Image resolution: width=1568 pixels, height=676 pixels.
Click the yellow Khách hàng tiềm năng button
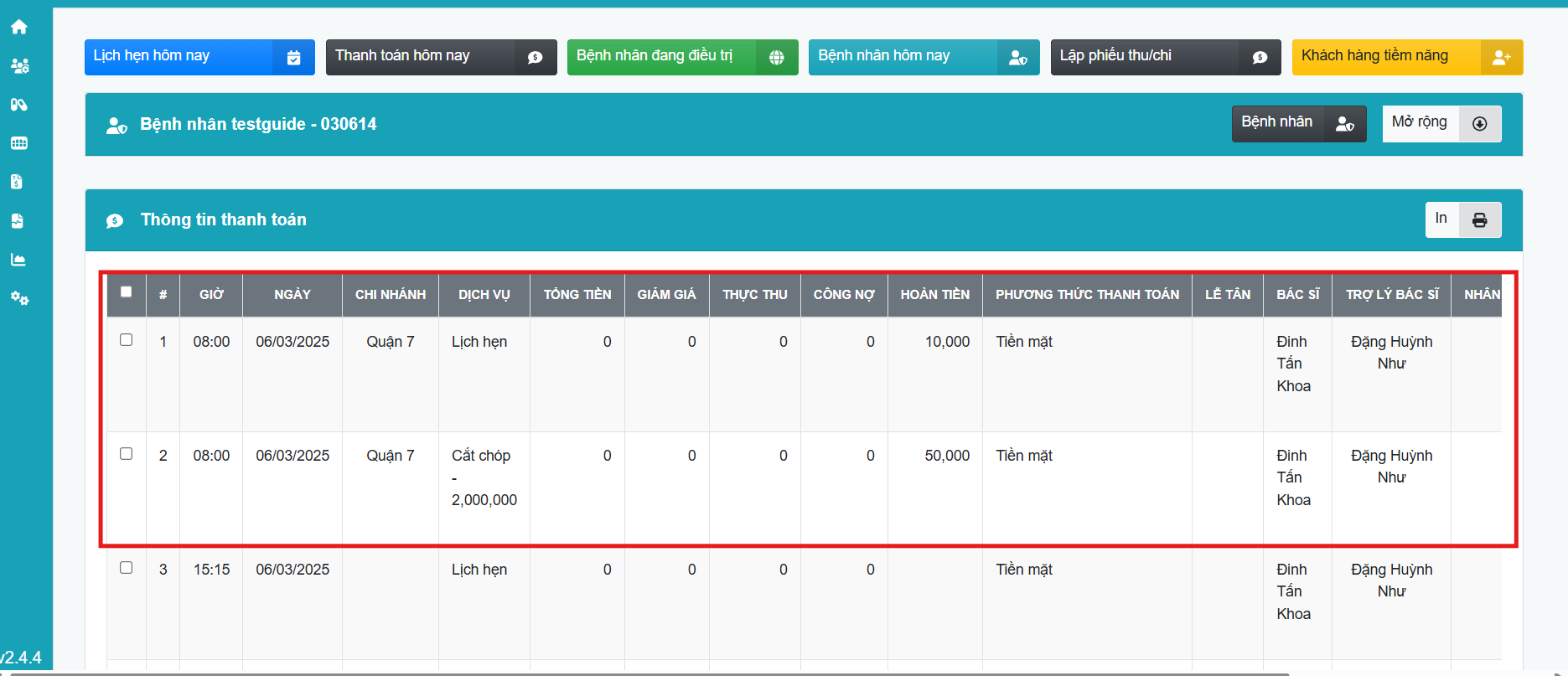[x=1406, y=57]
